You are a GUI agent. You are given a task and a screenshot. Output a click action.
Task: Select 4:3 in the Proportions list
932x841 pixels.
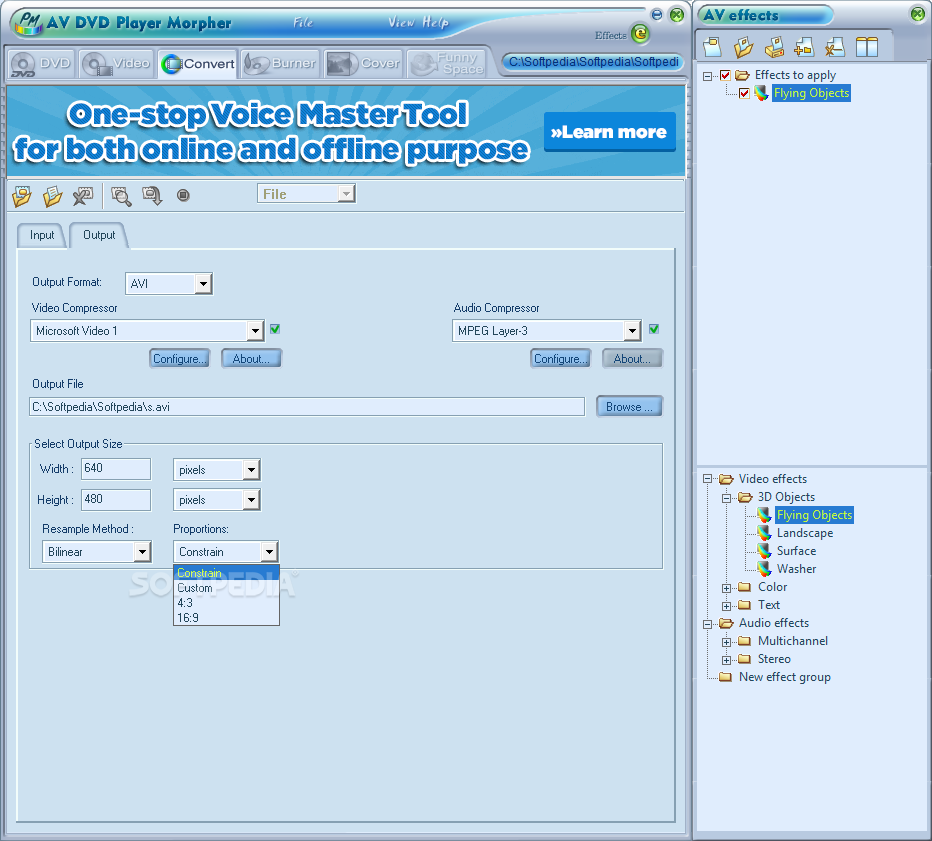click(x=226, y=603)
